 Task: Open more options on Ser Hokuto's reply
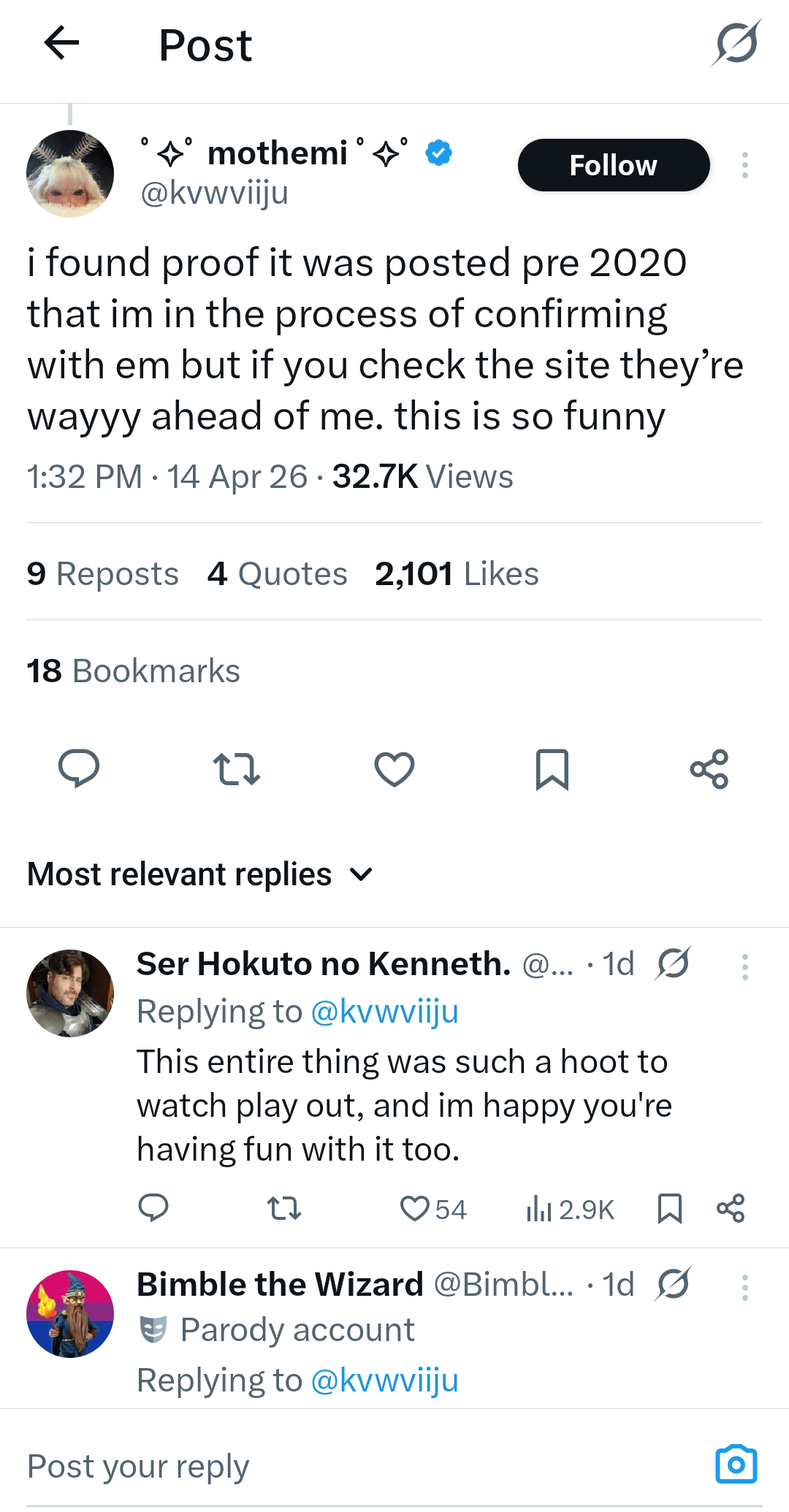(x=744, y=966)
